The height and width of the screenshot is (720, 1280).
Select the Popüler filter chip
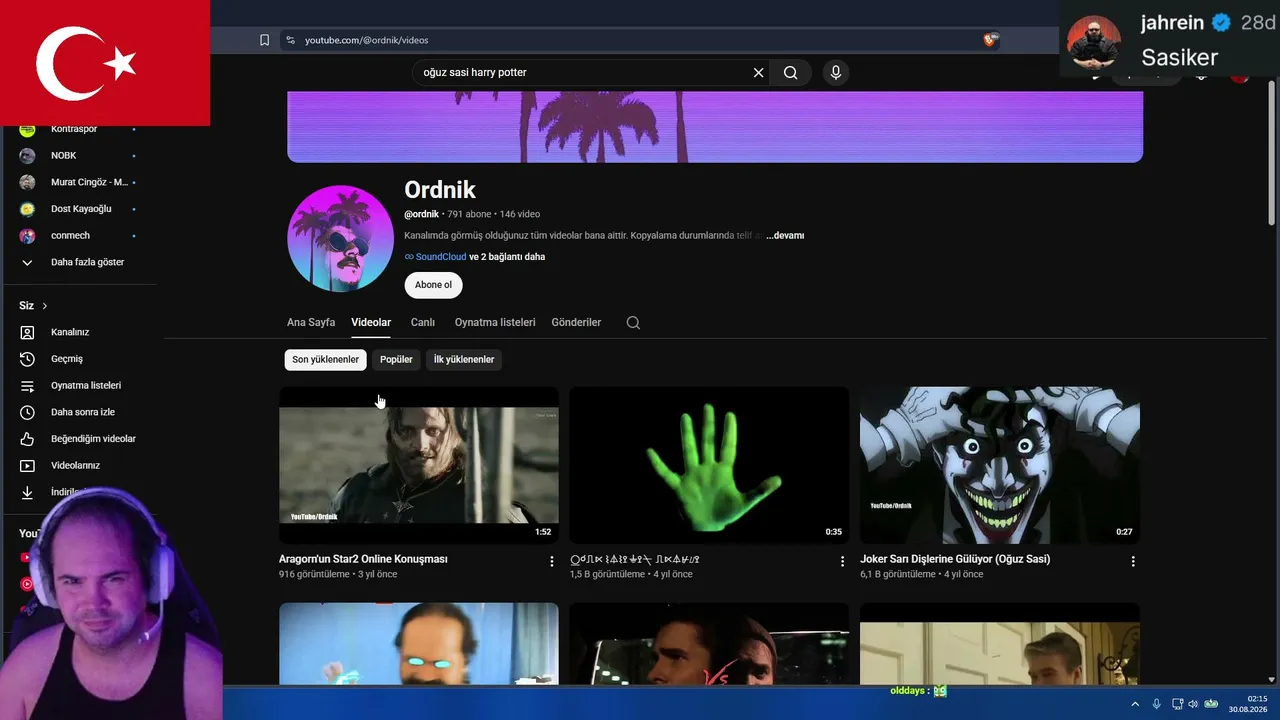[396, 360]
